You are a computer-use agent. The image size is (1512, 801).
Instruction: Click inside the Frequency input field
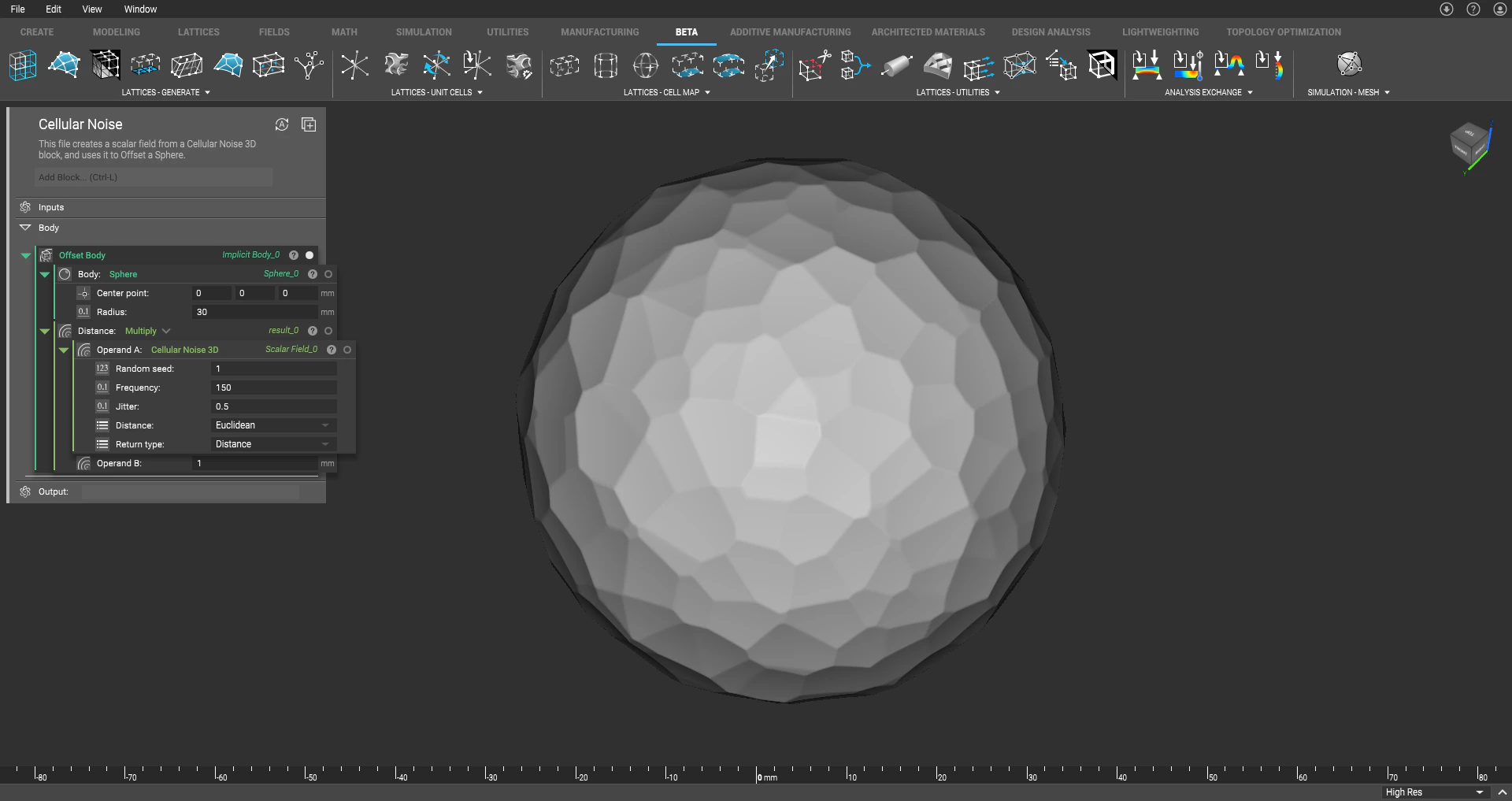[272, 387]
